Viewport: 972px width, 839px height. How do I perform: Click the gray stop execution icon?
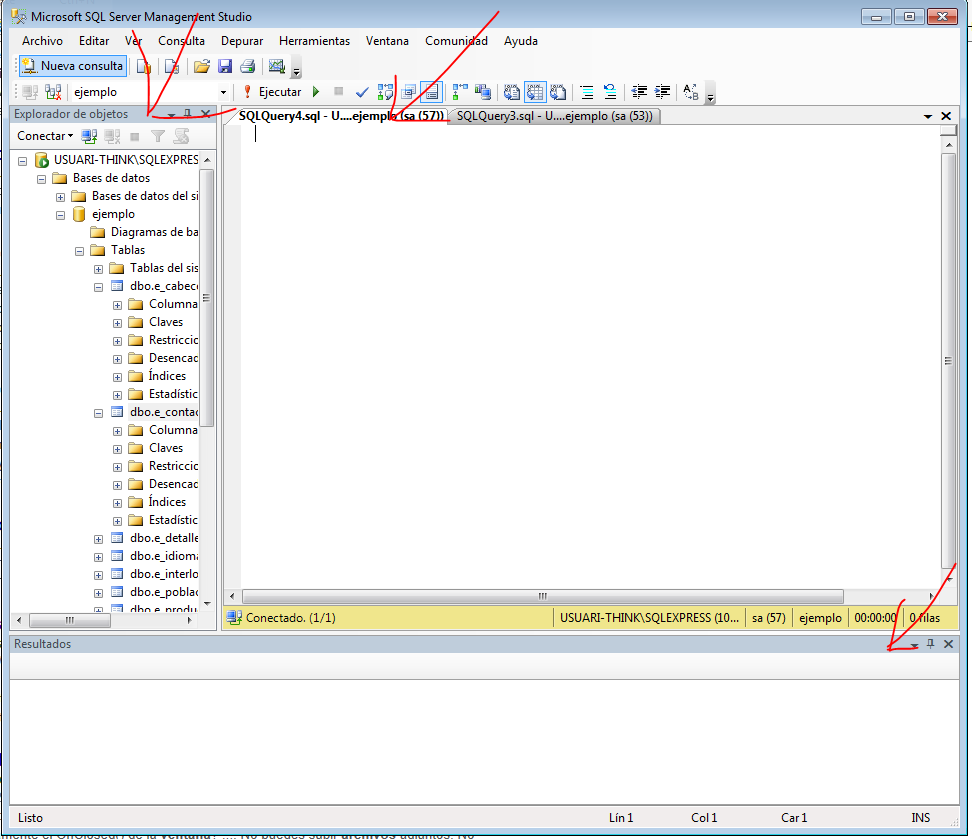click(x=338, y=92)
